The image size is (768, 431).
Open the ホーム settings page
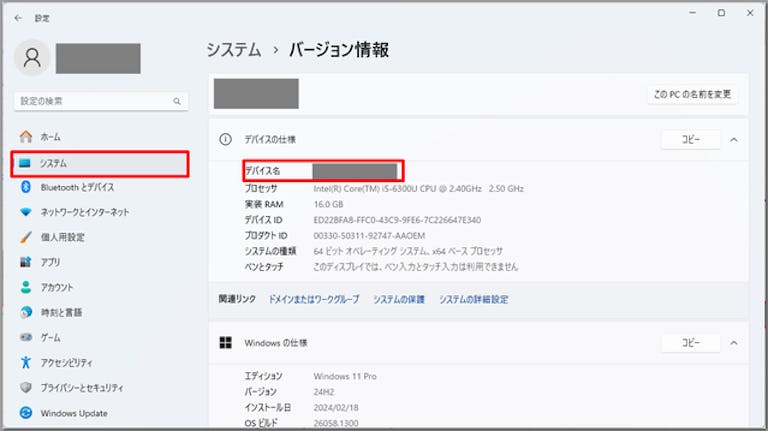click(100, 137)
